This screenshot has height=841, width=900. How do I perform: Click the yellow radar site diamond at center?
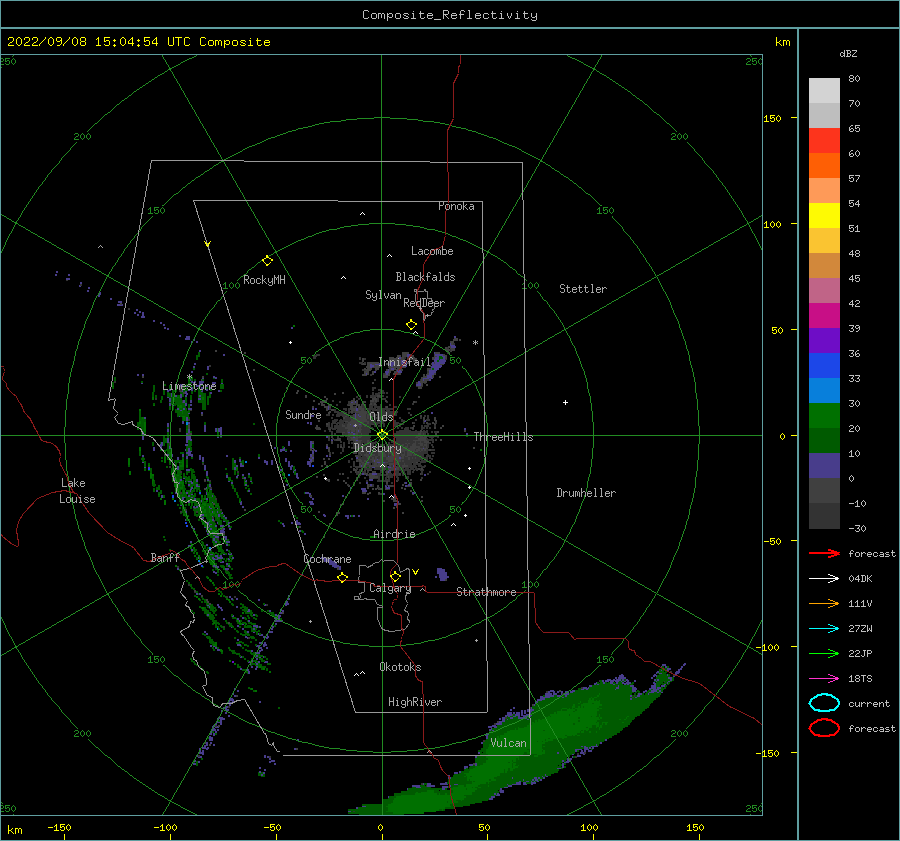click(x=382, y=435)
